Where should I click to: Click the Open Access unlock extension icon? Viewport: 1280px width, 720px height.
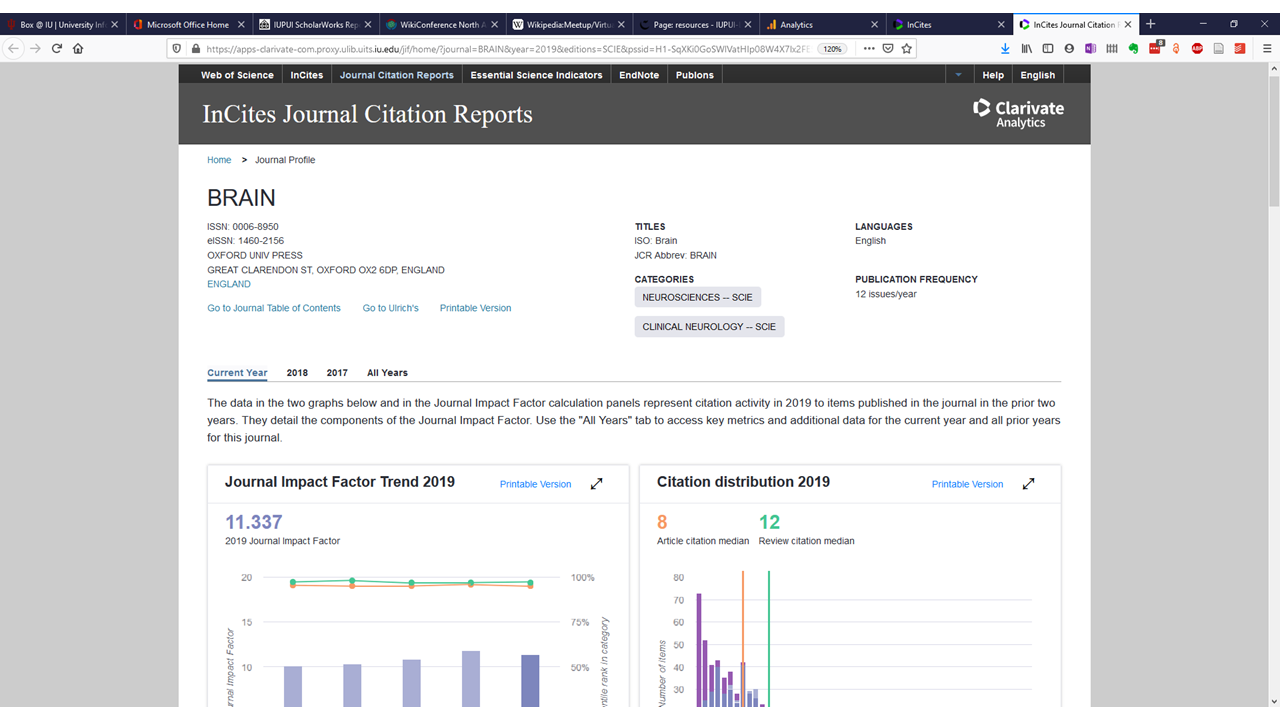point(1176,48)
